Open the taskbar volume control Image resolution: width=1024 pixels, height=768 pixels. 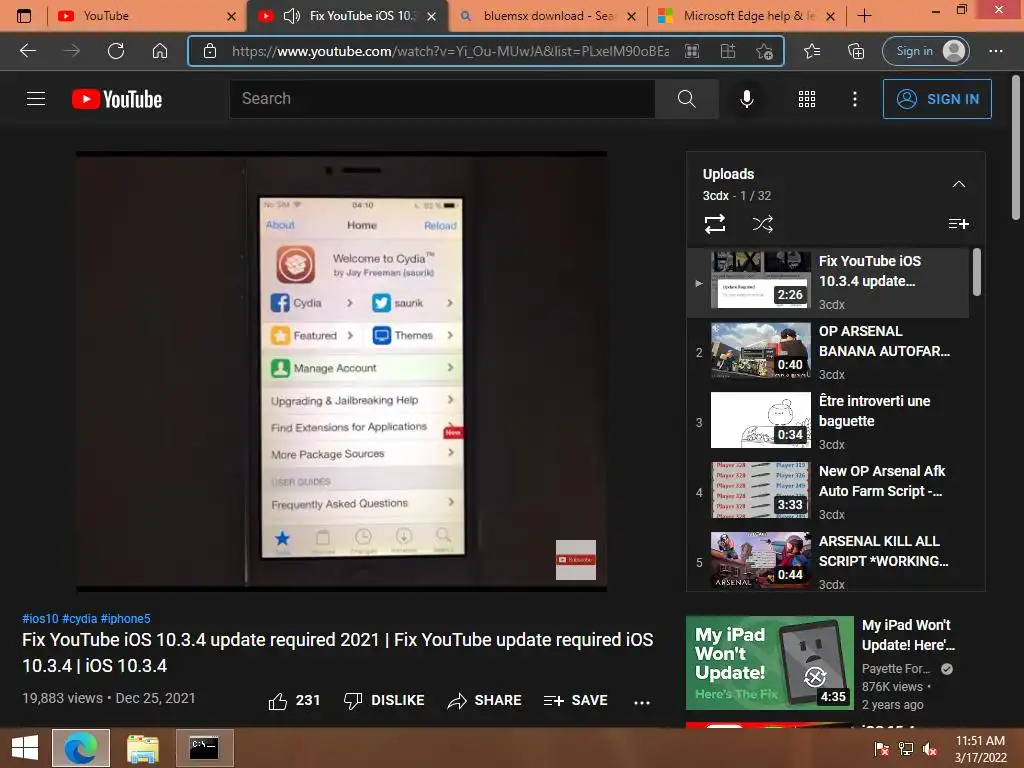click(x=930, y=748)
